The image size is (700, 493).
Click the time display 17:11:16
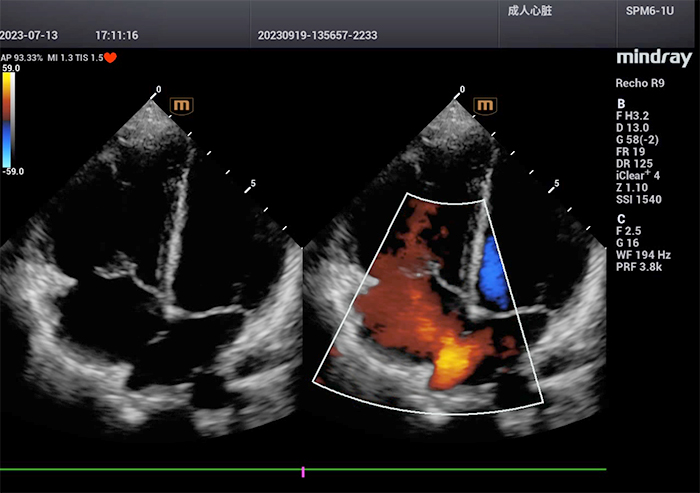117,35
